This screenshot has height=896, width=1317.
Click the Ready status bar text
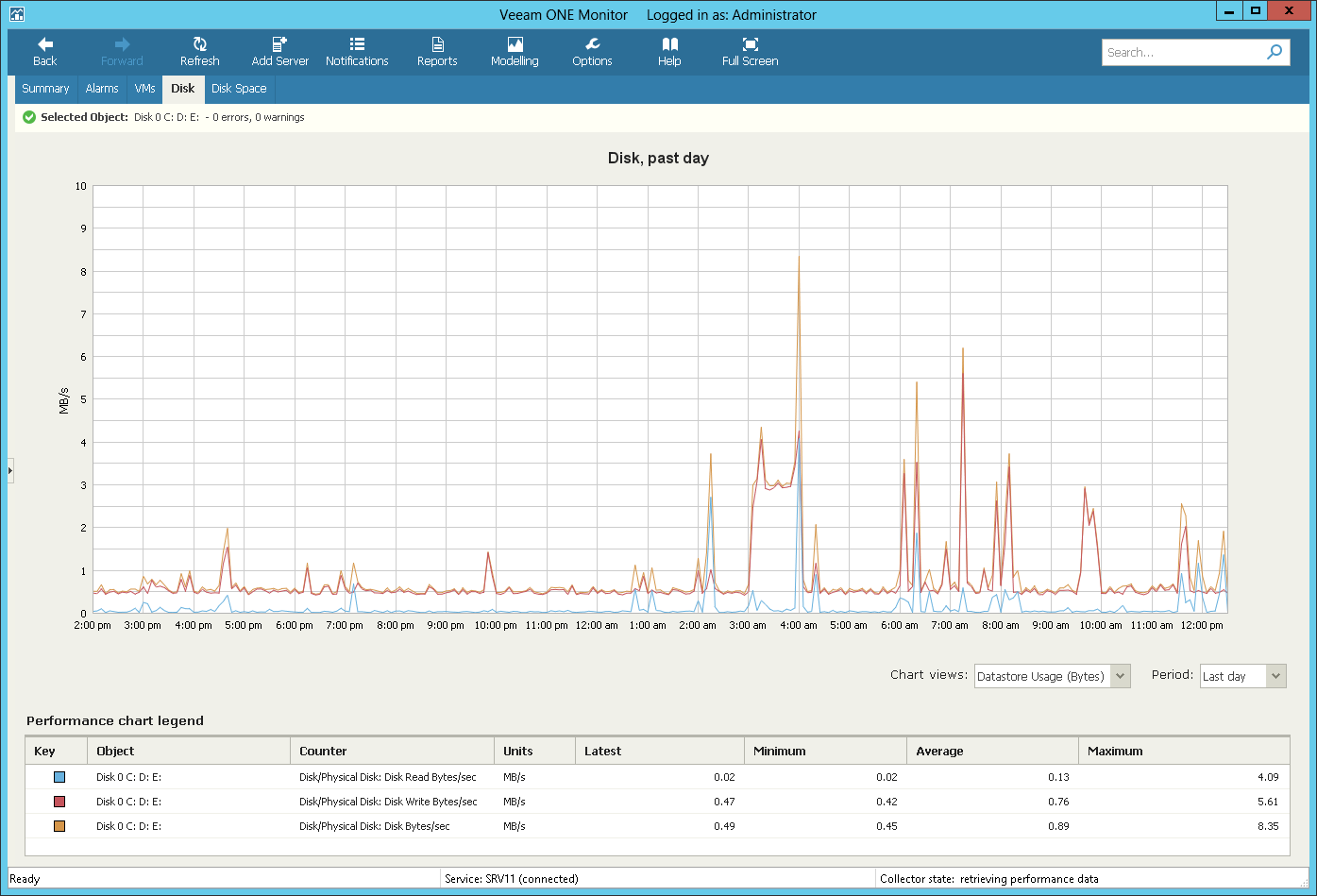click(25, 879)
